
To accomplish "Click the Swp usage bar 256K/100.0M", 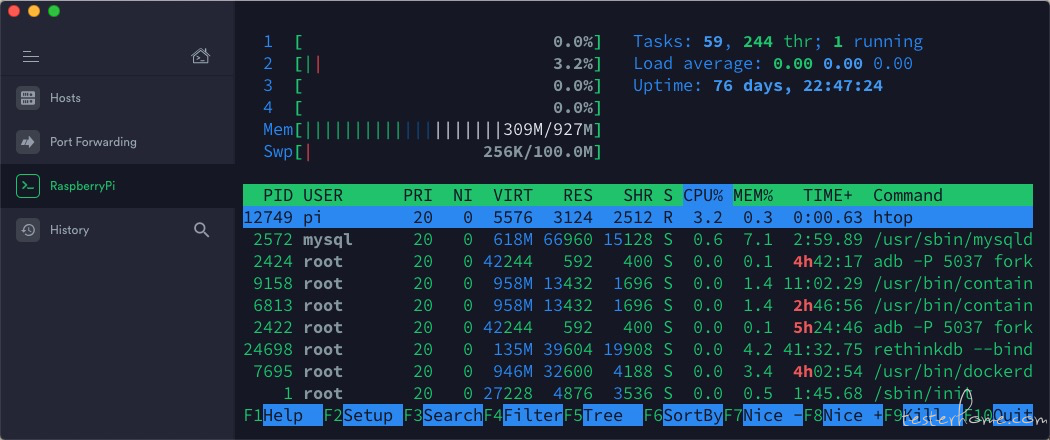I will (433, 152).
